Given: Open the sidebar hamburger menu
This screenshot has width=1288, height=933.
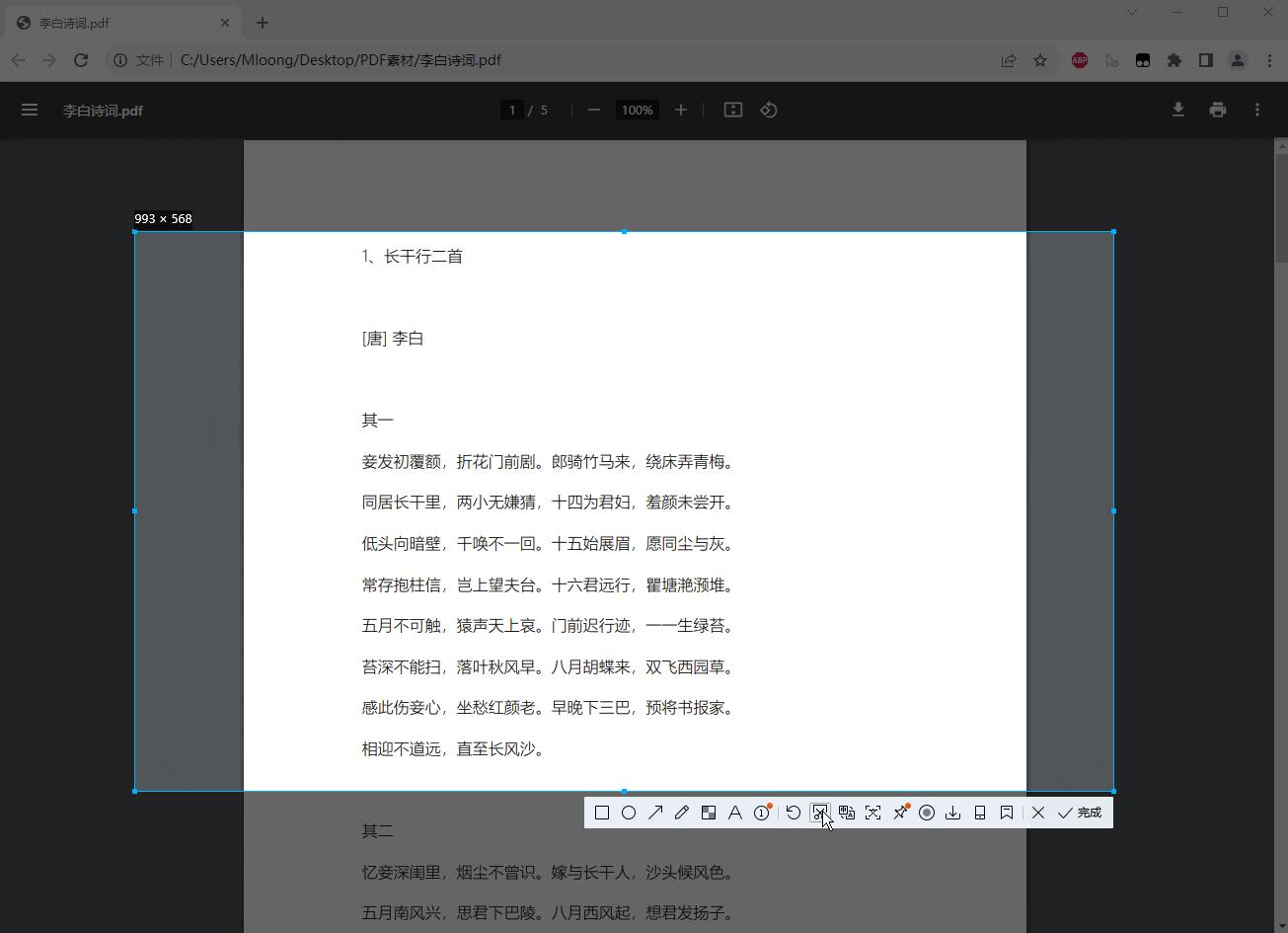Looking at the screenshot, I should pyautogui.click(x=30, y=110).
